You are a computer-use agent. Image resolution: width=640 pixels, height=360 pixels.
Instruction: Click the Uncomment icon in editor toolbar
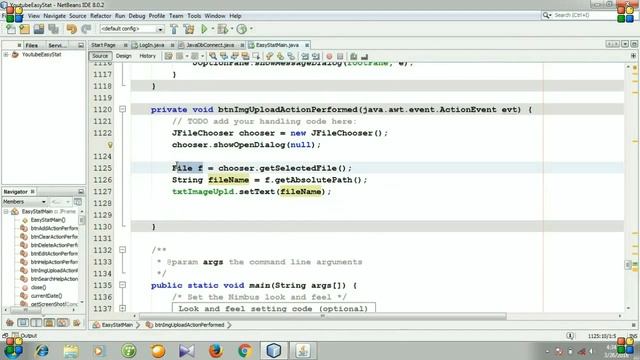click(364, 56)
